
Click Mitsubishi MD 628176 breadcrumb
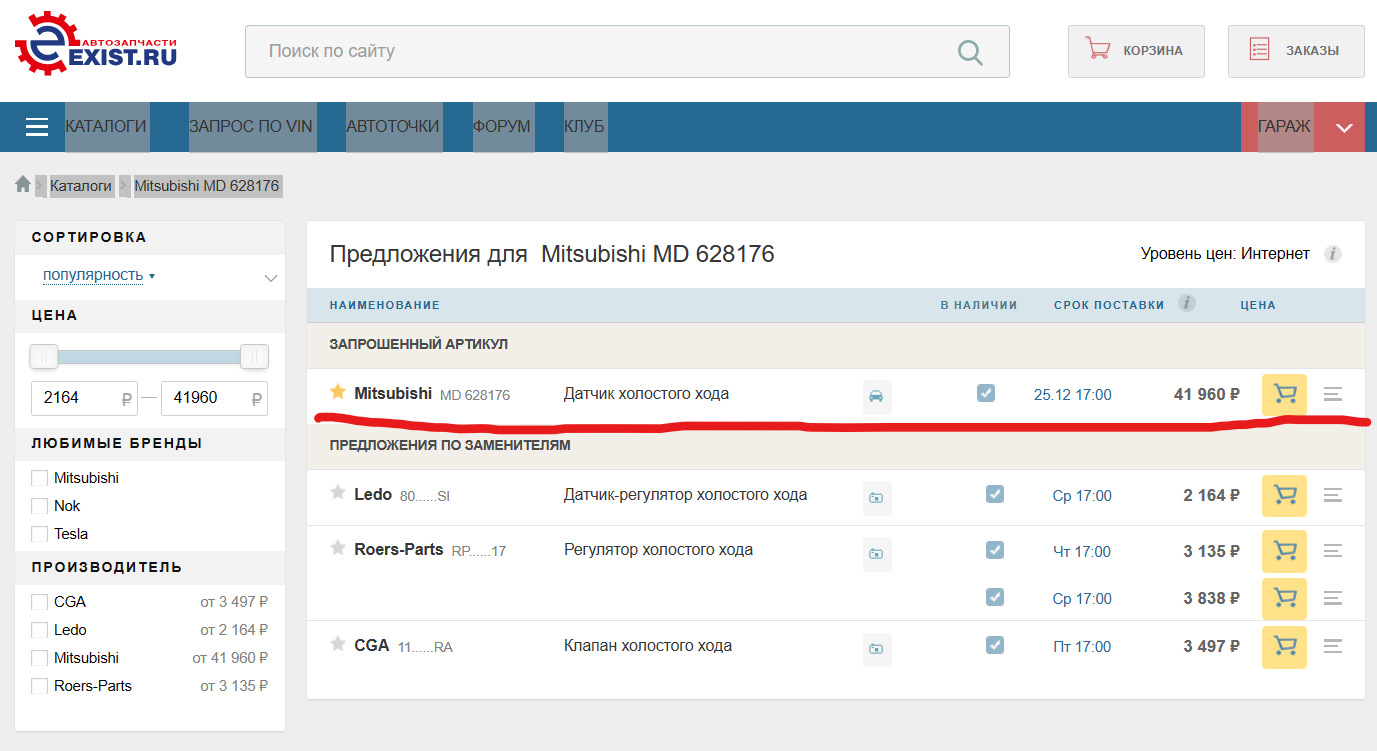207,186
